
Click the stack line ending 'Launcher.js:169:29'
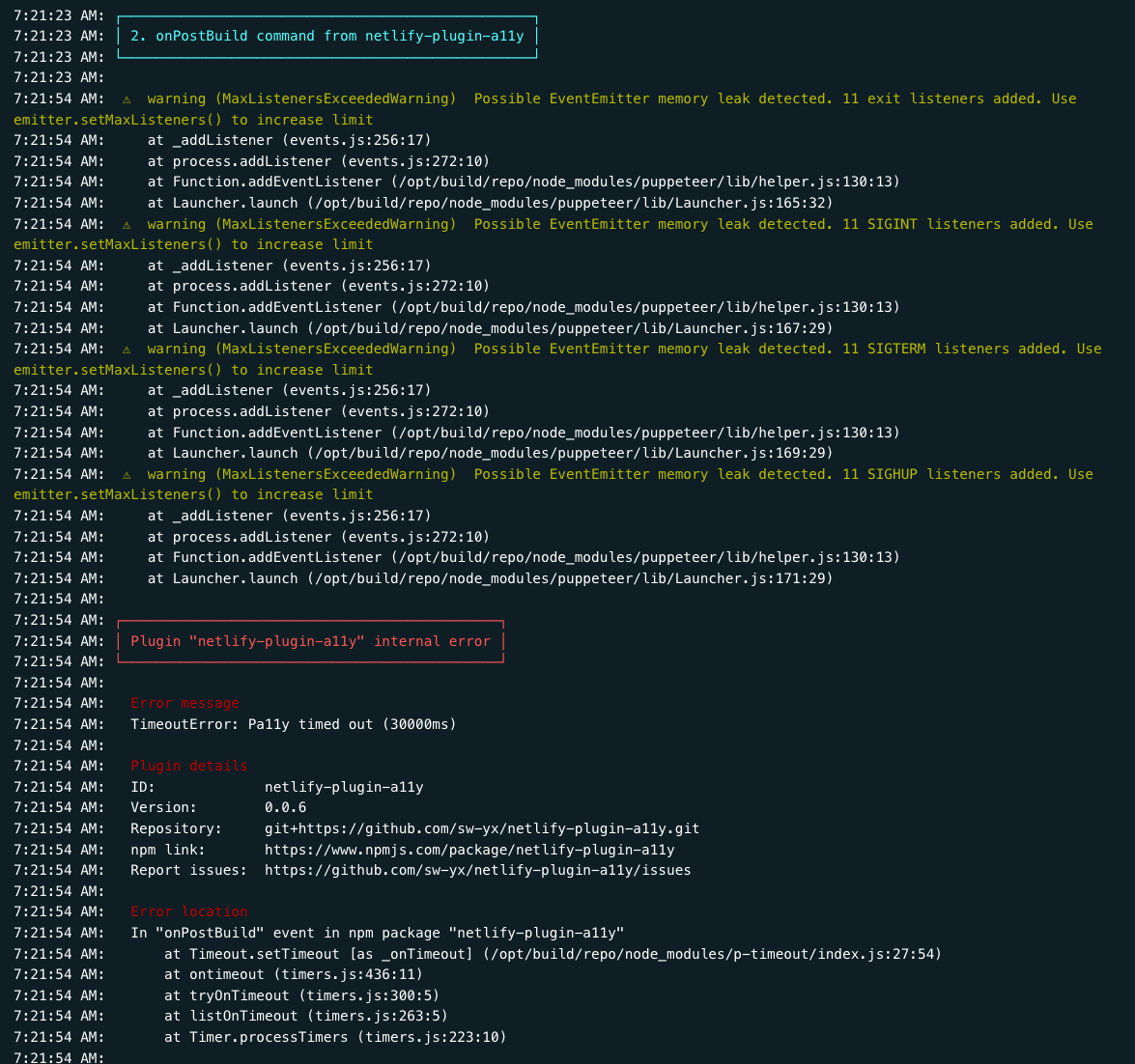[490, 454]
